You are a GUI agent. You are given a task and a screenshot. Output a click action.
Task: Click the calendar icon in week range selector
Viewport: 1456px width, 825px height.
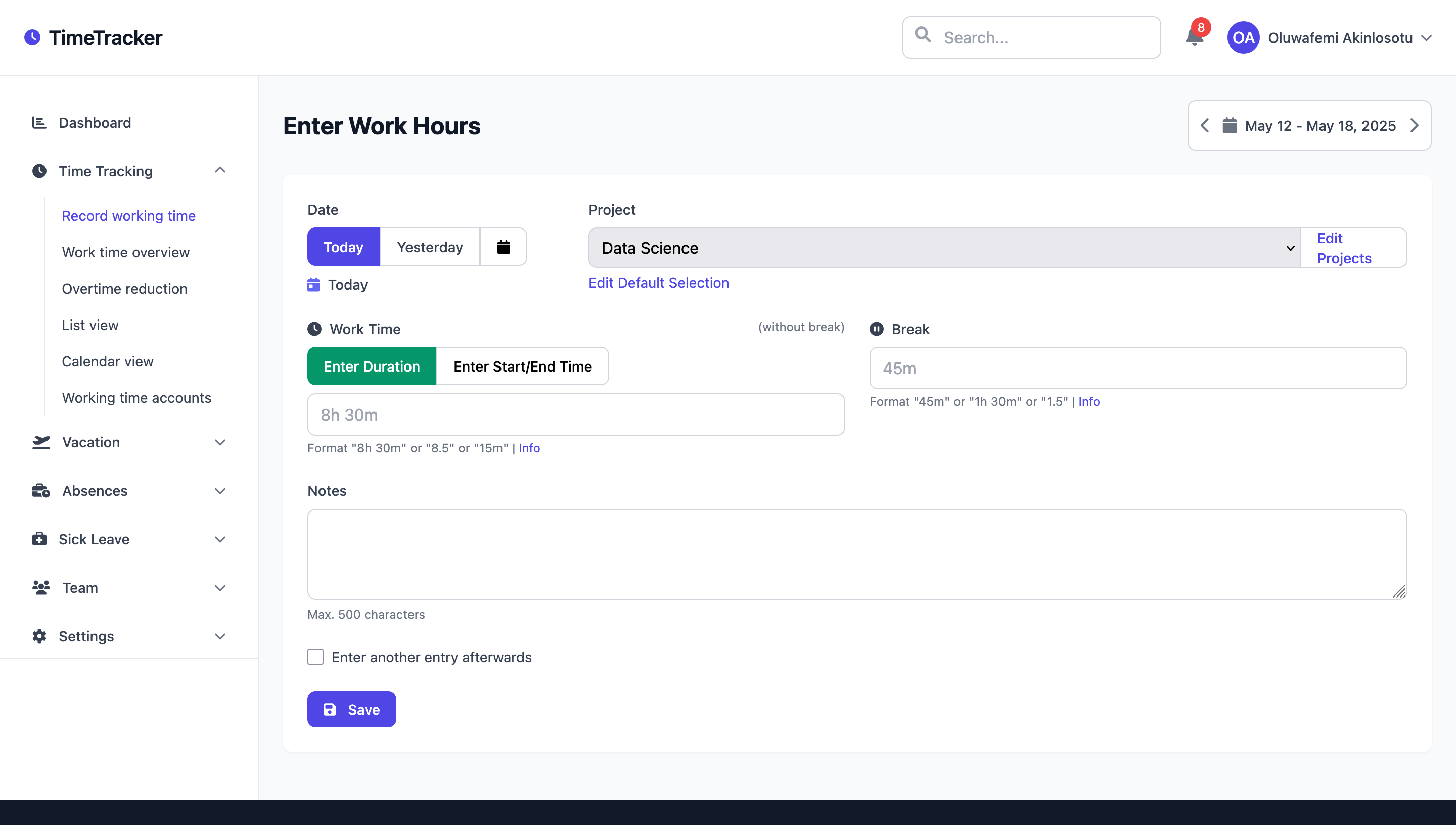(1230, 125)
